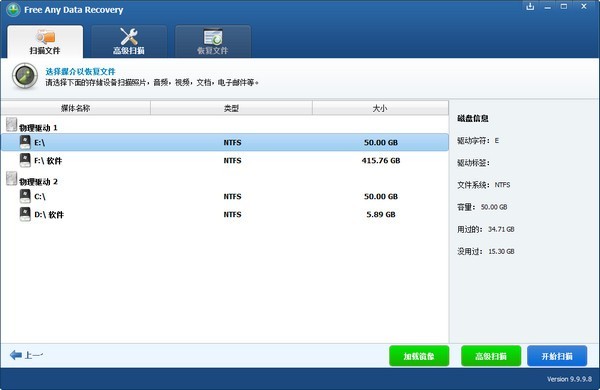Screen dimensions: 600x390
Task: Select the 物理驱动 1 disk icon
Action: click(x=11, y=124)
